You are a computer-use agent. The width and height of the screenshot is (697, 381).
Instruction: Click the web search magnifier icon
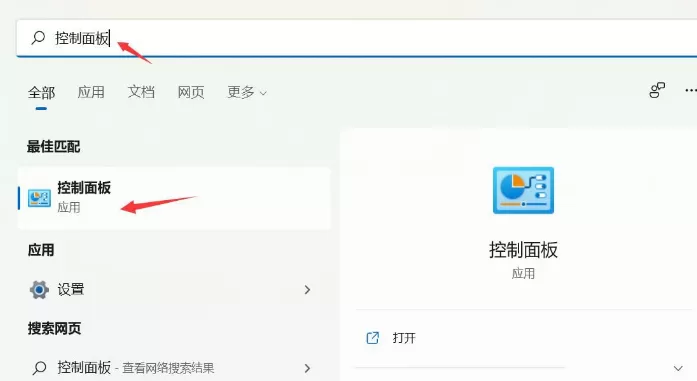click(39, 368)
